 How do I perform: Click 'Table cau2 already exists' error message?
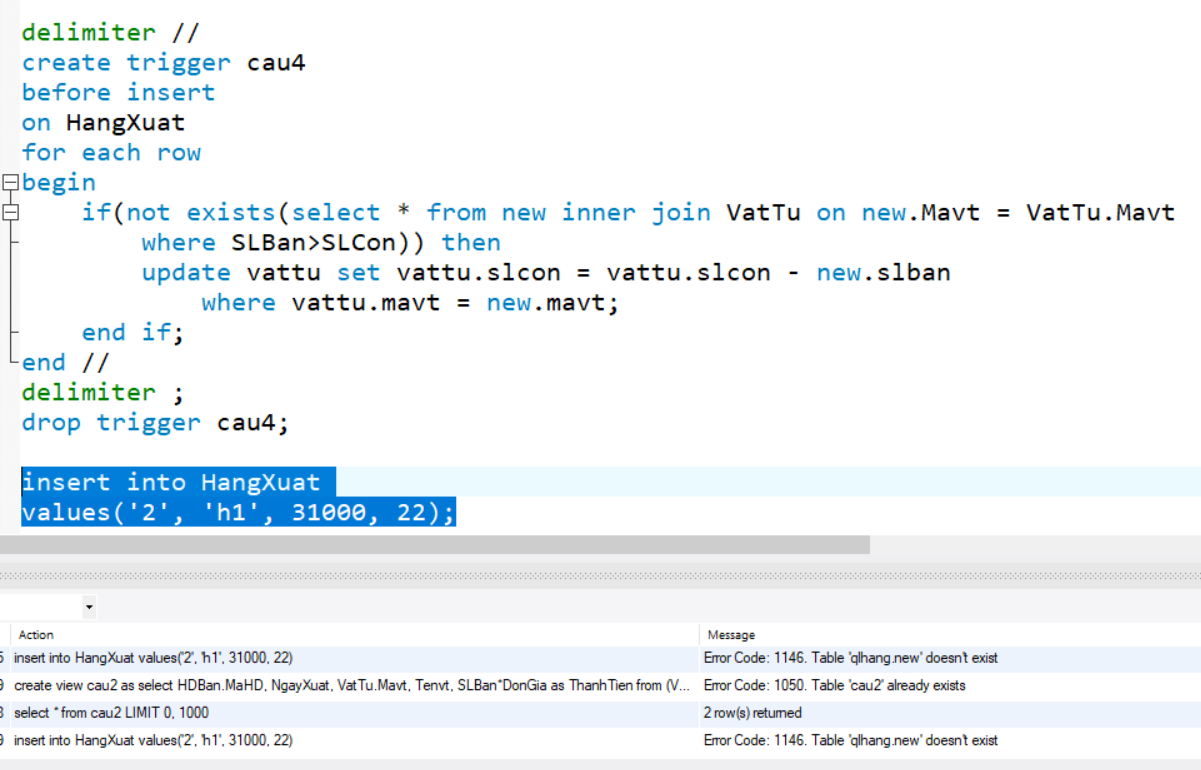point(834,686)
